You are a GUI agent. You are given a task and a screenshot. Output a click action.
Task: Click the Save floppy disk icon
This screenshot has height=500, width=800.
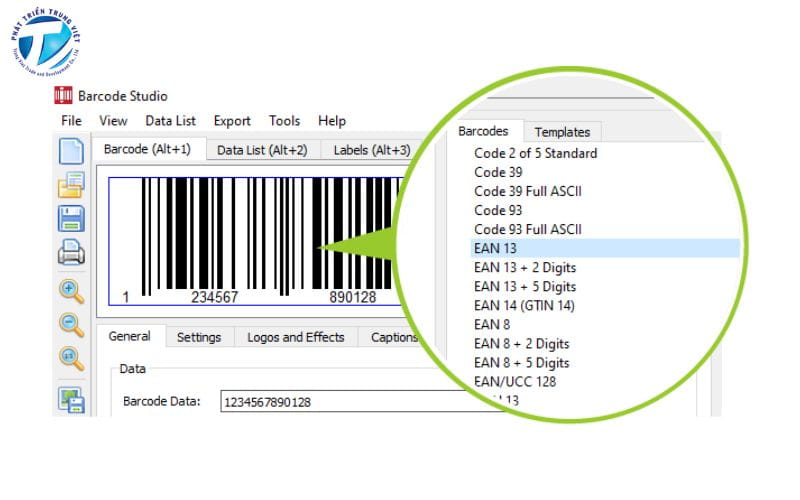click(71, 219)
